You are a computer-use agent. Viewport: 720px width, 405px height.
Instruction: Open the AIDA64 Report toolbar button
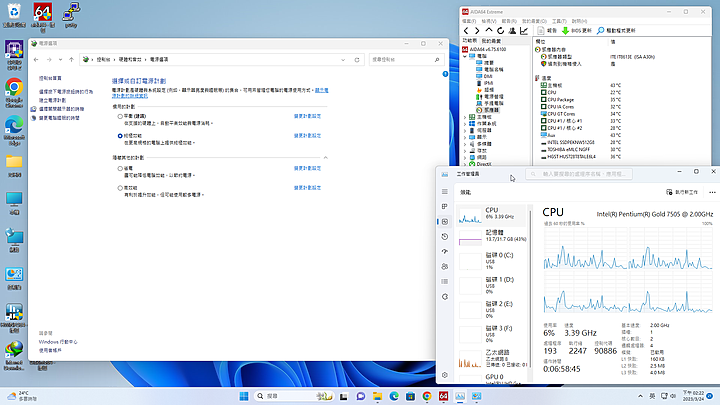click(x=547, y=31)
